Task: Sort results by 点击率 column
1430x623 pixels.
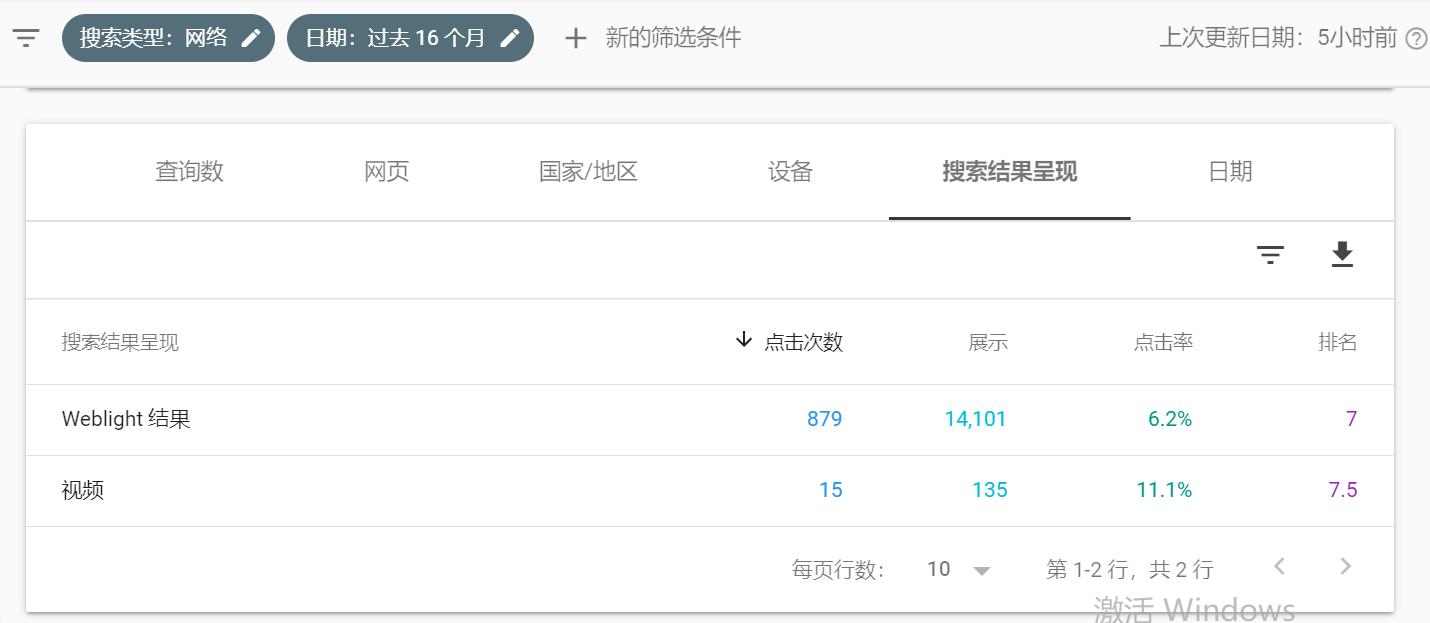Action: pos(1163,342)
